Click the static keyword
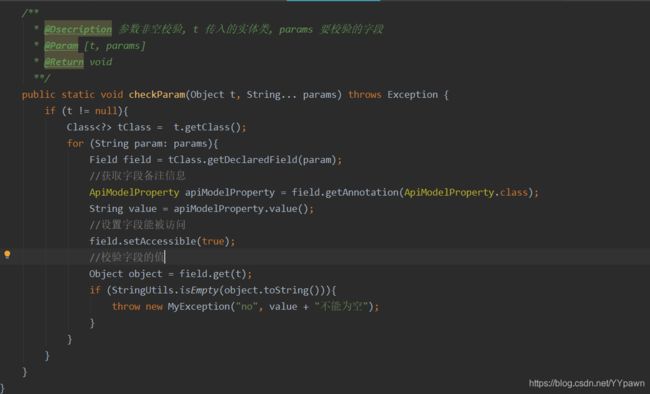650x394 pixels. point(78,95)
